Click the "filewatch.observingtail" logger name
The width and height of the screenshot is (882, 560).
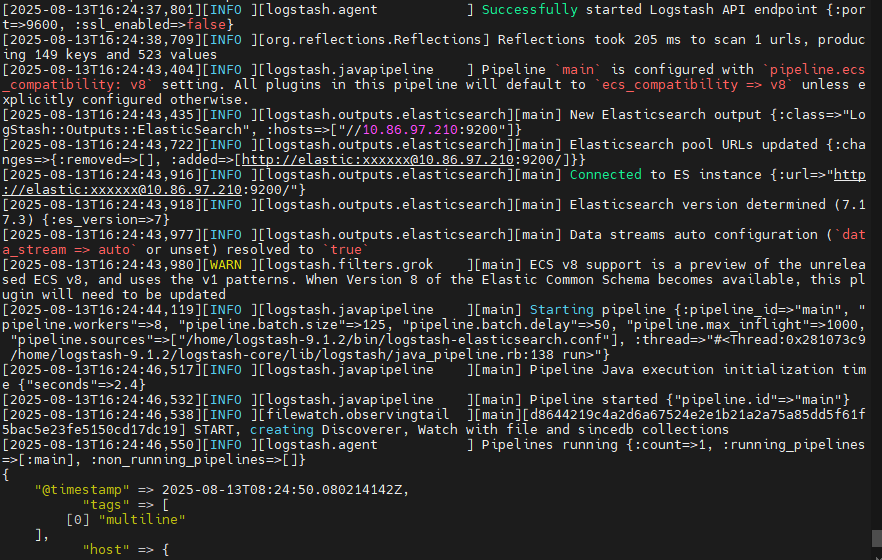pos(357,414)
